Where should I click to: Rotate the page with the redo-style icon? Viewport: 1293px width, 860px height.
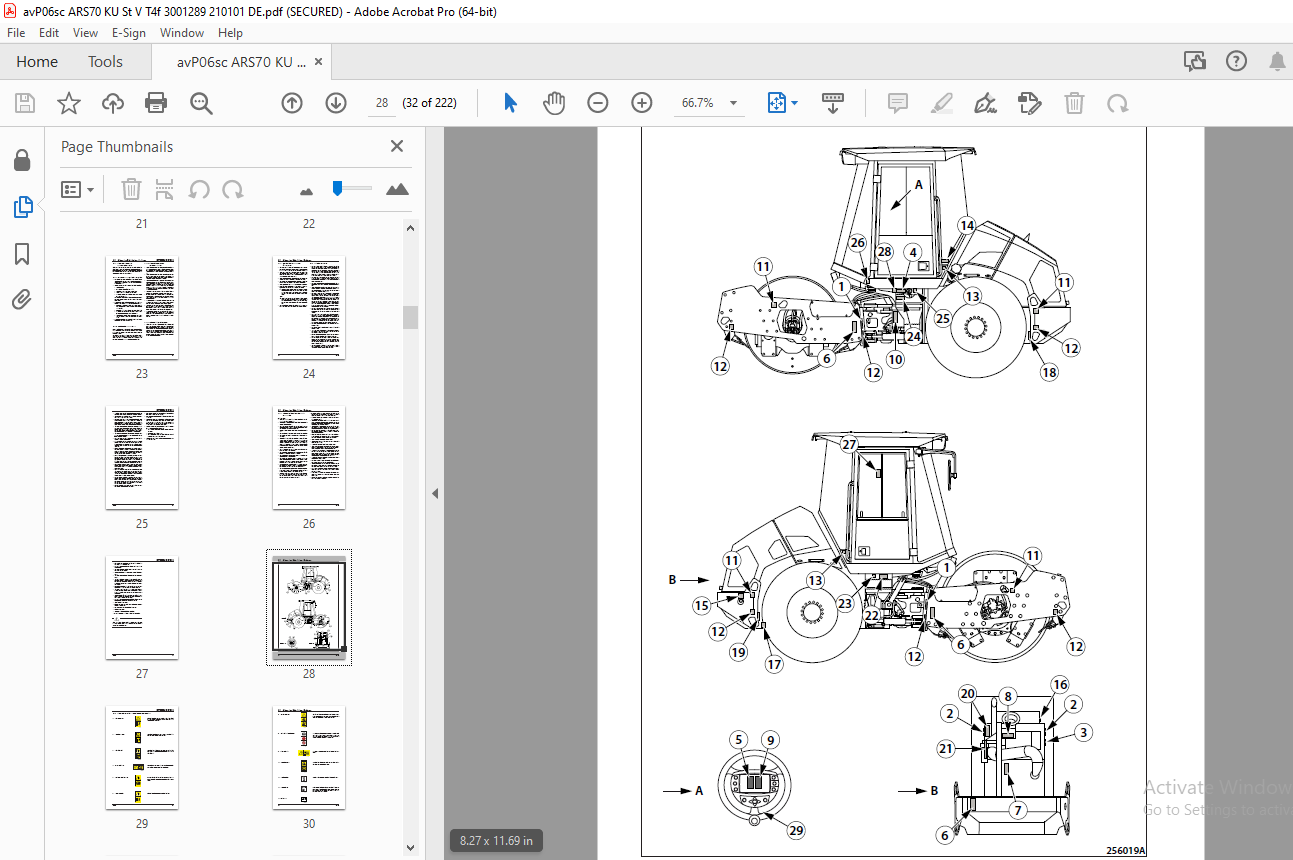pyautogui.click(x=1117, y=103)
